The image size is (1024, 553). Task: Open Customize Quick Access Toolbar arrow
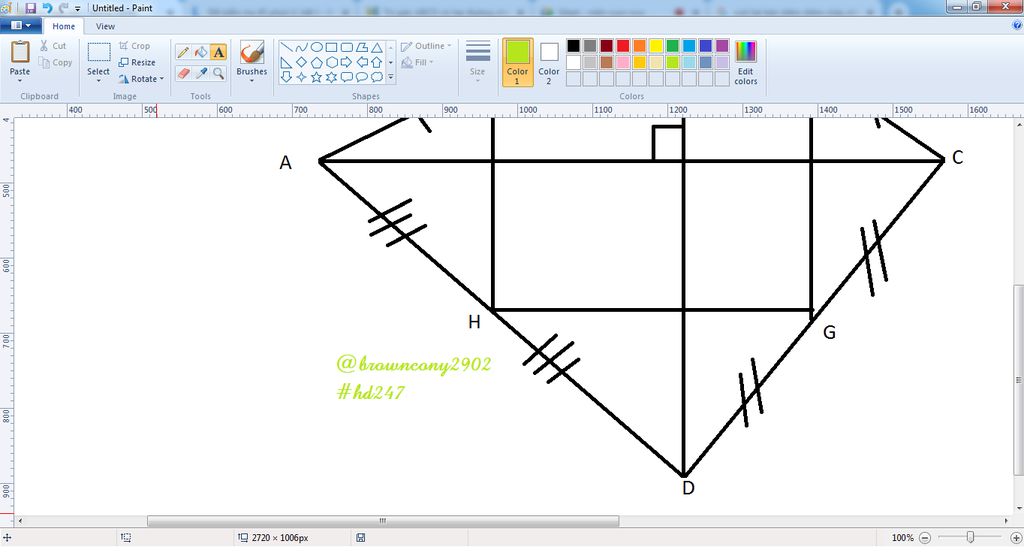click(x=78, y=8)
